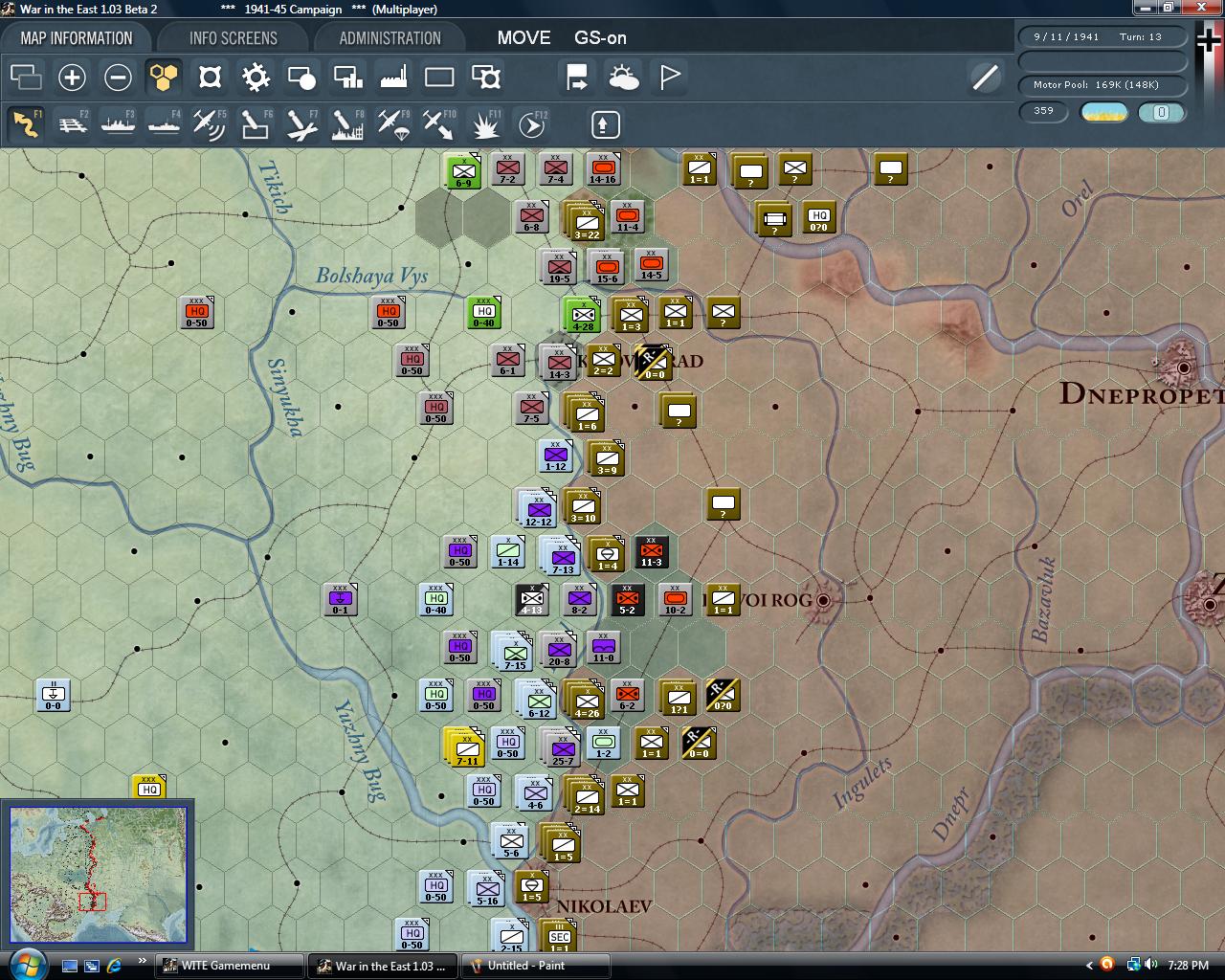This screenshot has height=980, width=1225.
Task: Click the minimap overview thumbnail
Action: pyautogui.click(x=99, y=875)
